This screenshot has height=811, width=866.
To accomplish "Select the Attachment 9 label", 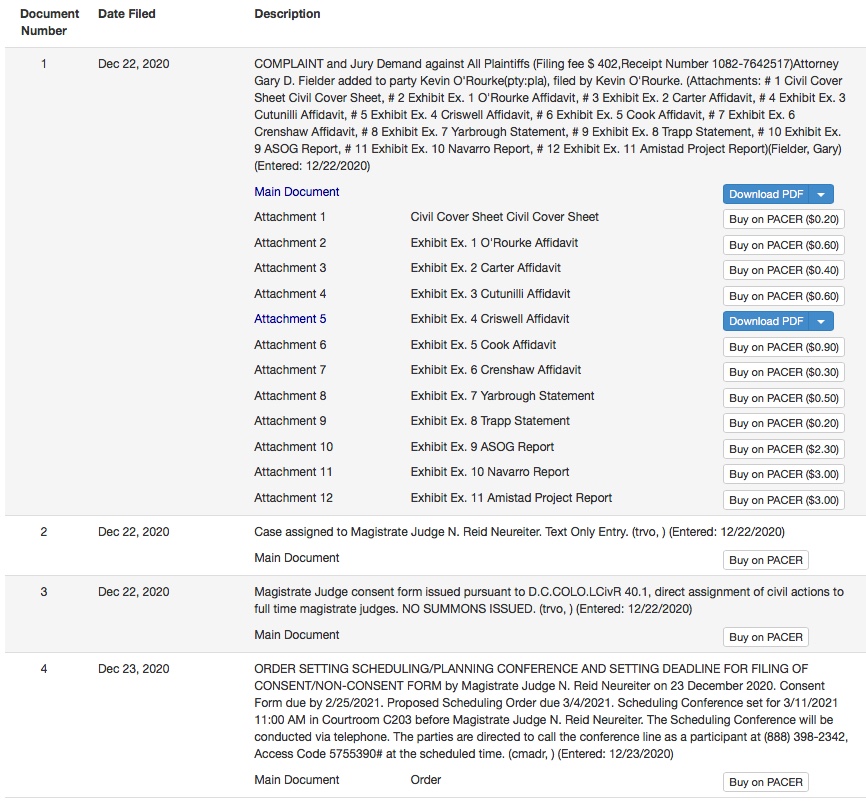I will pyautogui.click(x=290, y=420).
